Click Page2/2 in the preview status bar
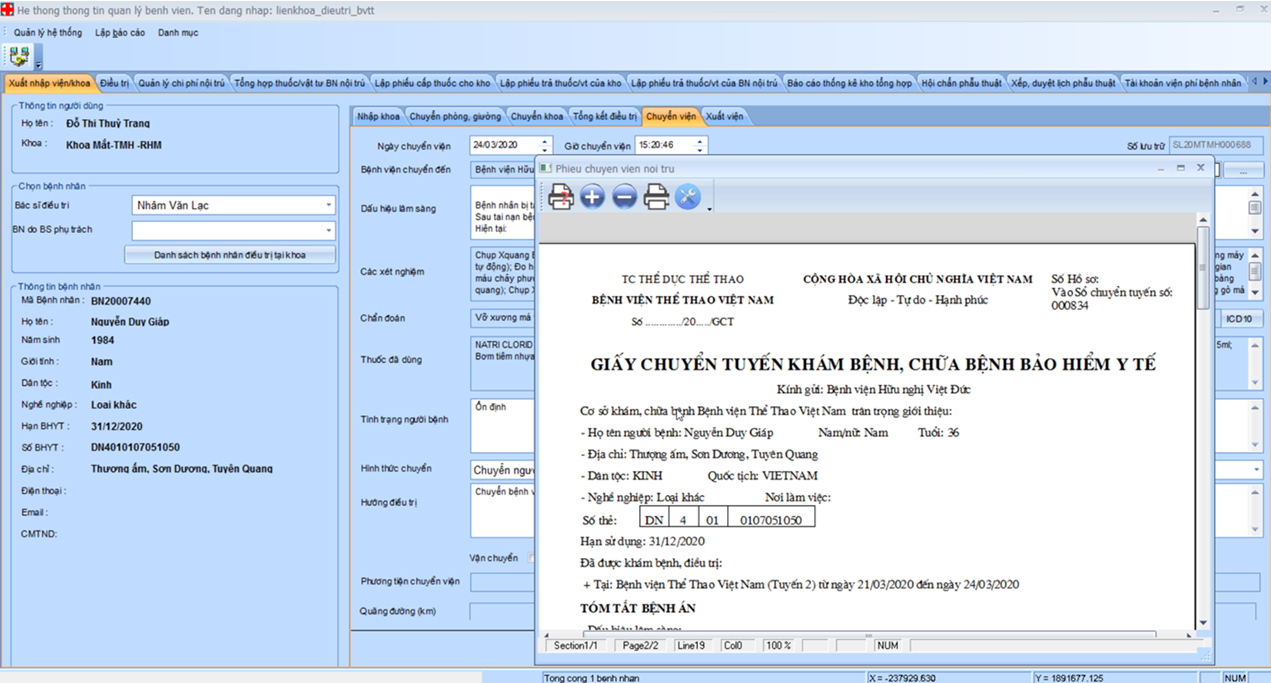This screenshot has height=683, width=1271. point(641,646)
